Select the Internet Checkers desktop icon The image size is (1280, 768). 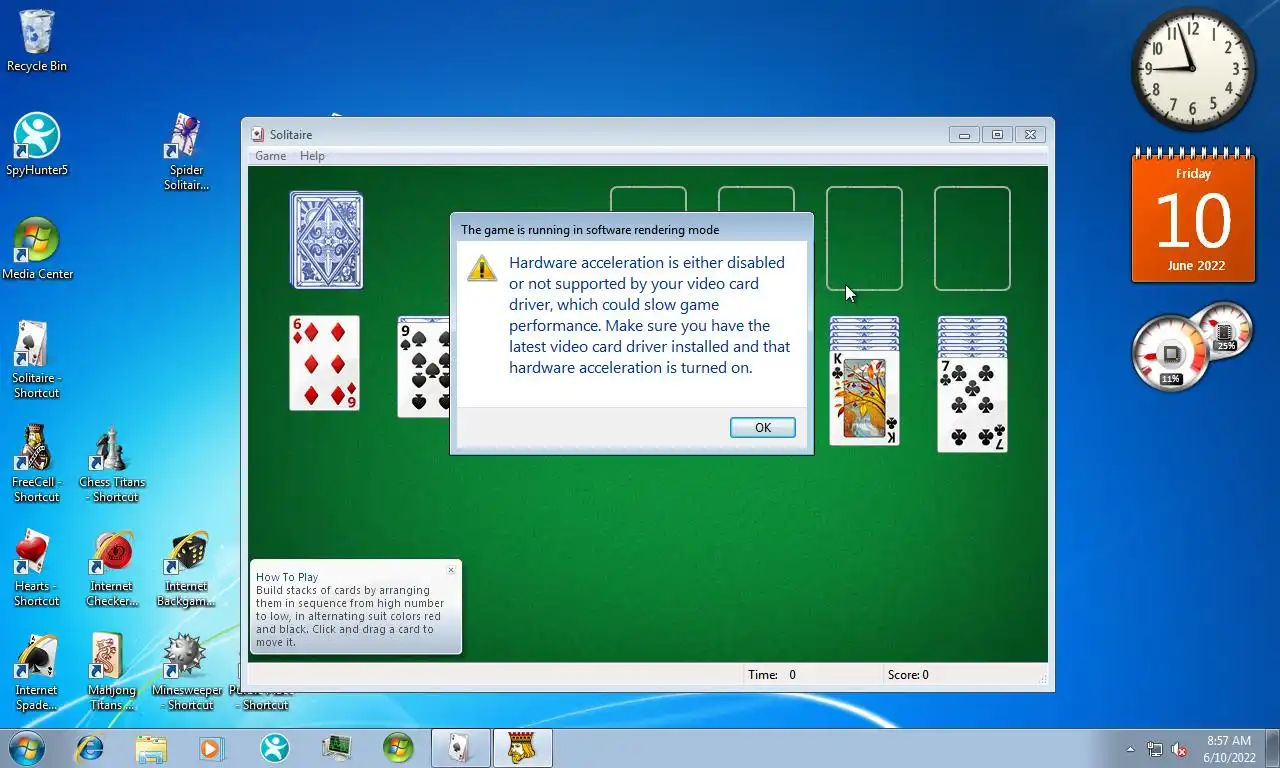click(112, 568)
